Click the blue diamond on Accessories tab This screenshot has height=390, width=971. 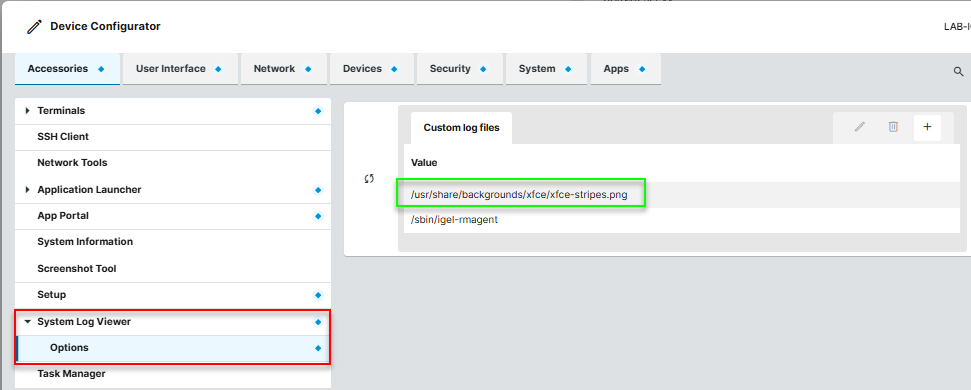101,69
